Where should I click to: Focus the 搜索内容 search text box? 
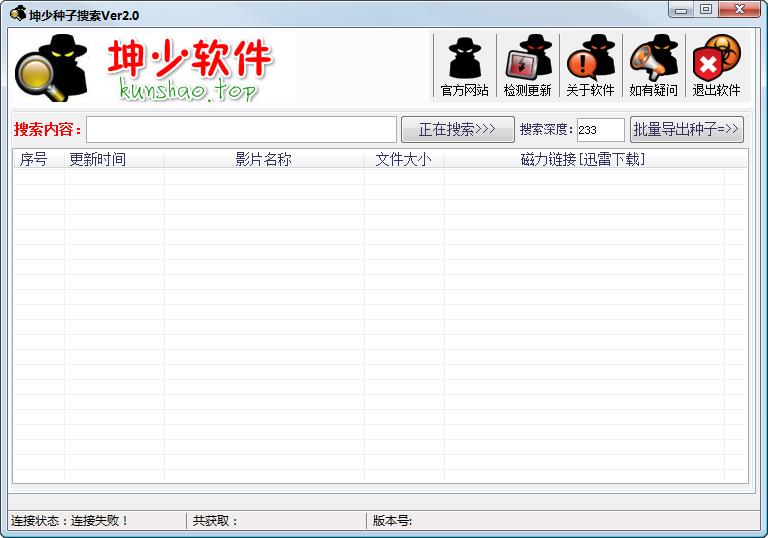coord(241,130)
